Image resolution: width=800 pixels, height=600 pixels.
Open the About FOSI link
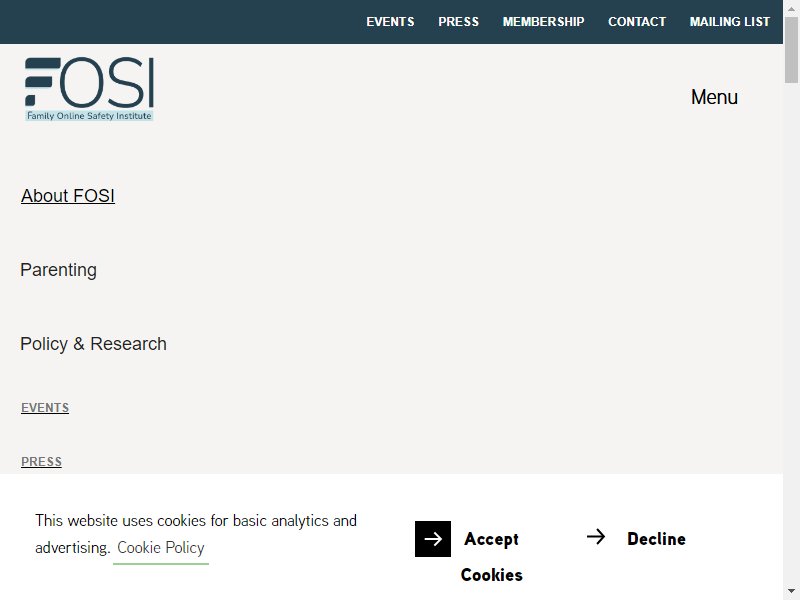coord(68,196)
